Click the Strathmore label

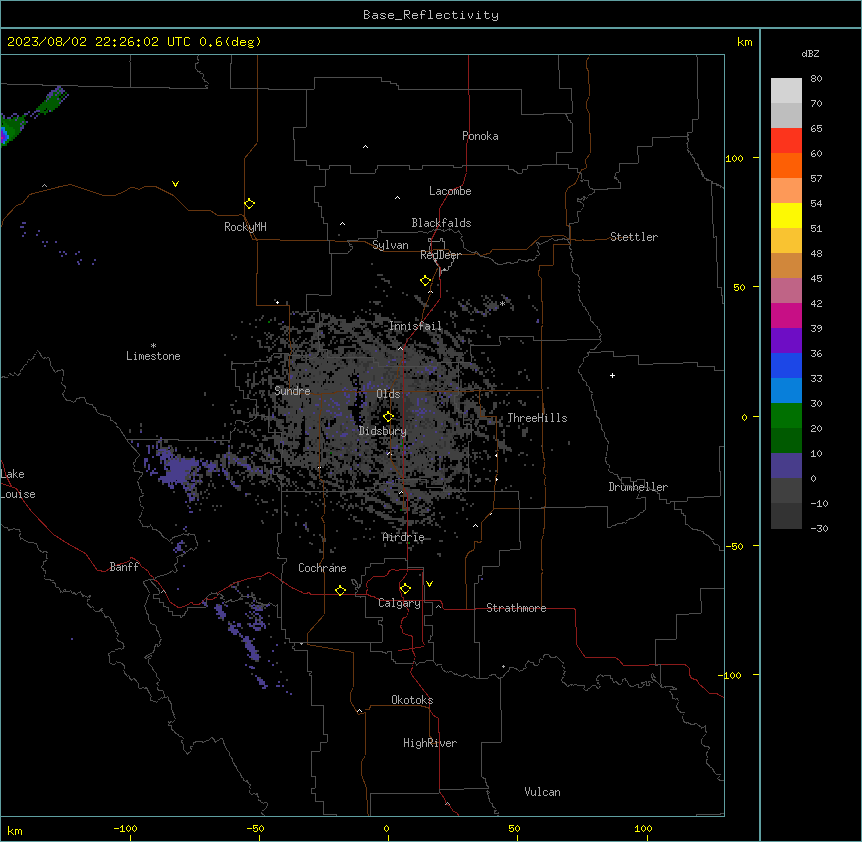tap(516, 608)
